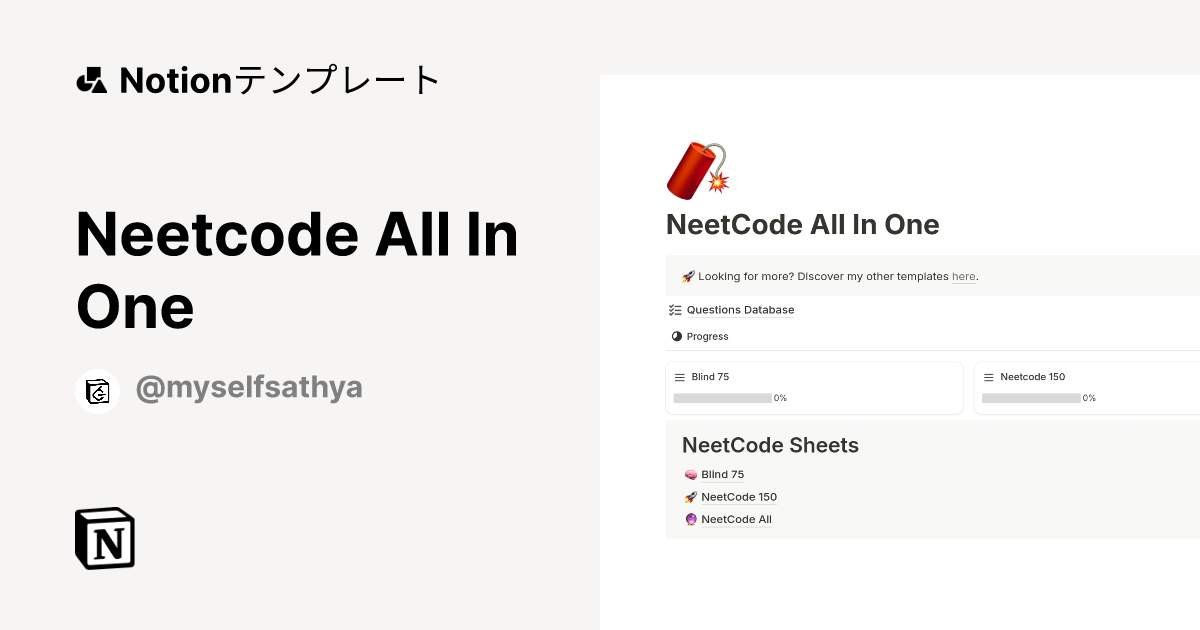Viewport: 1200px width, 630px height.
Task: Open the Progress page
Action: point(706,336)
